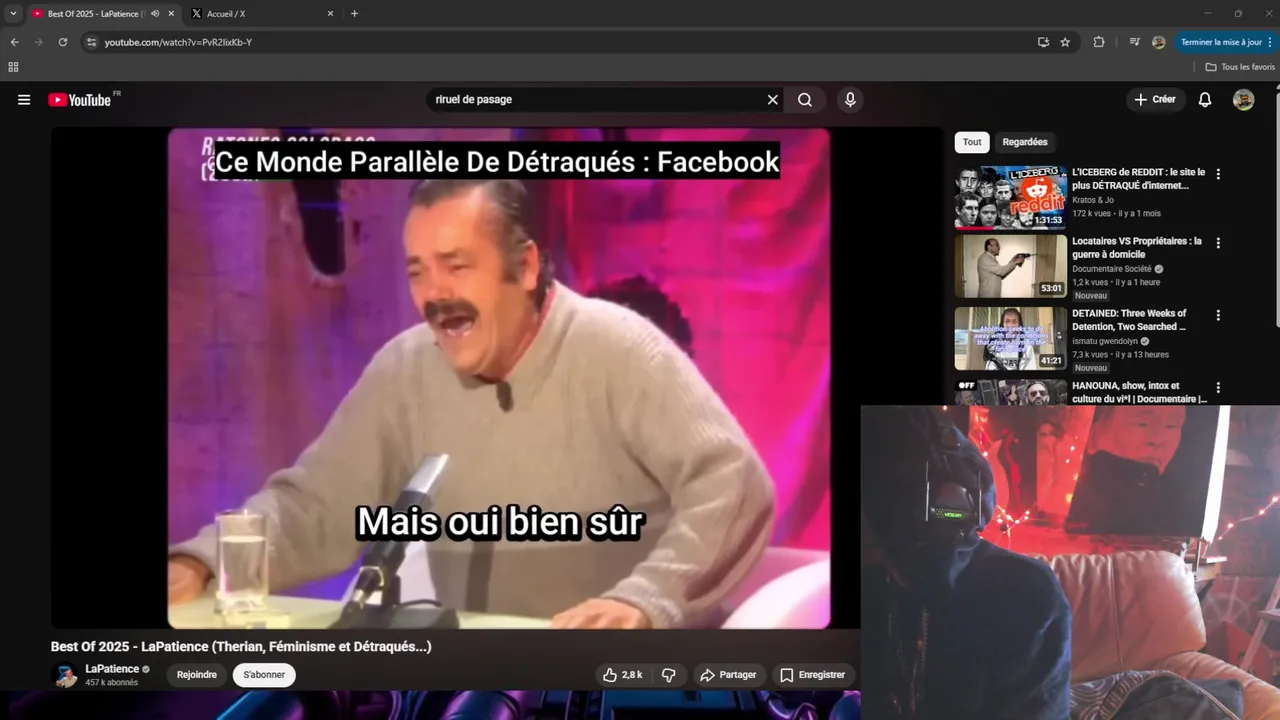Open HANOUNA show video thumbnail
The height and width of the screenshot is (720, 1280).
(1011, 392)
